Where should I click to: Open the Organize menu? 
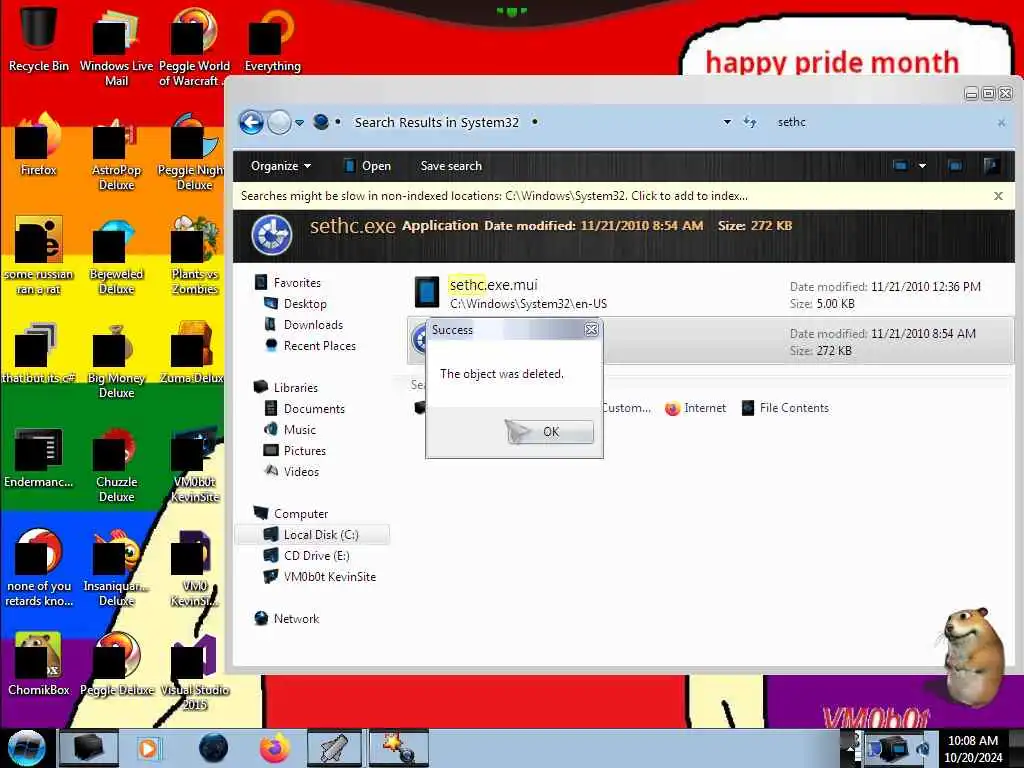[x=280, y=166]
